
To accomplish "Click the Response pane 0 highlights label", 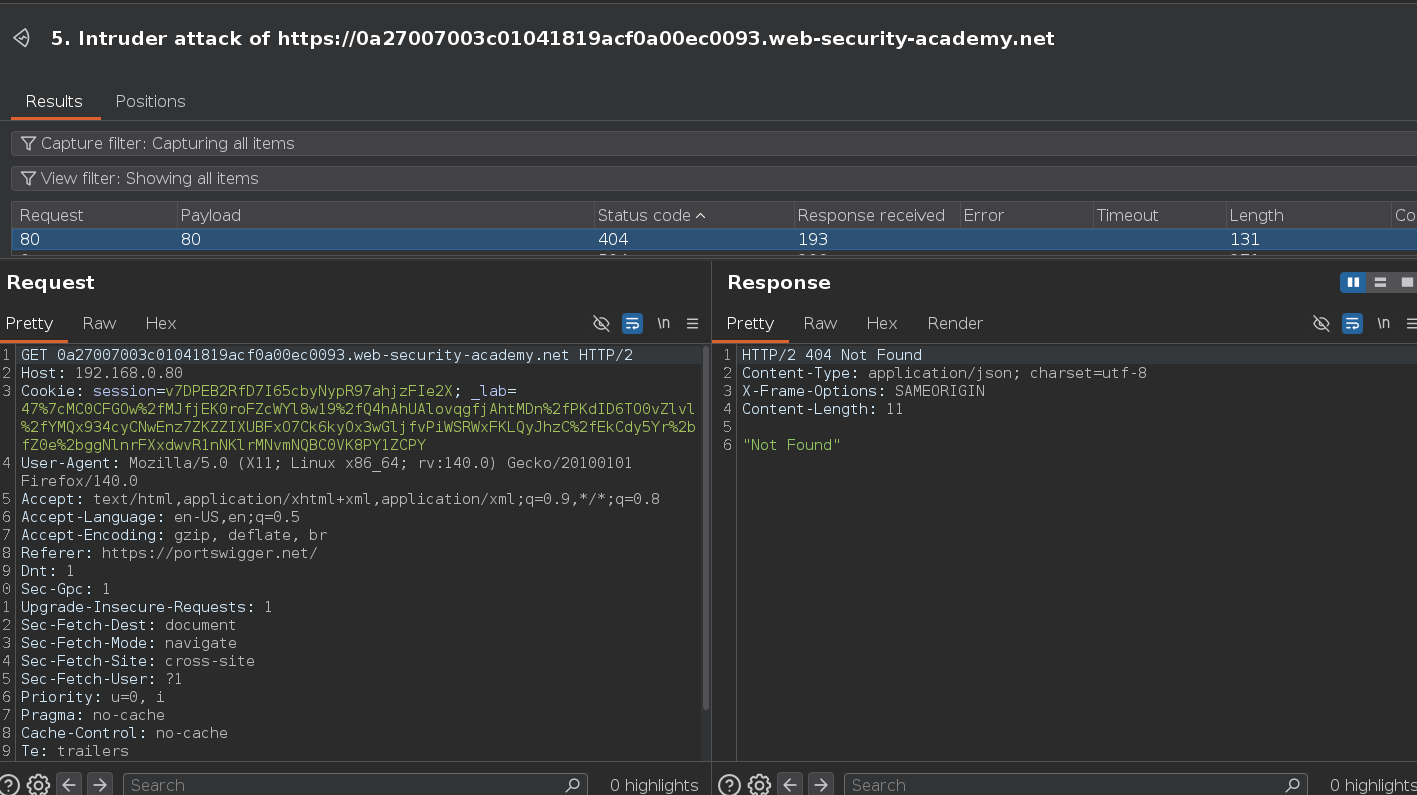I will pyautogui.click(x=1373, y=785).
